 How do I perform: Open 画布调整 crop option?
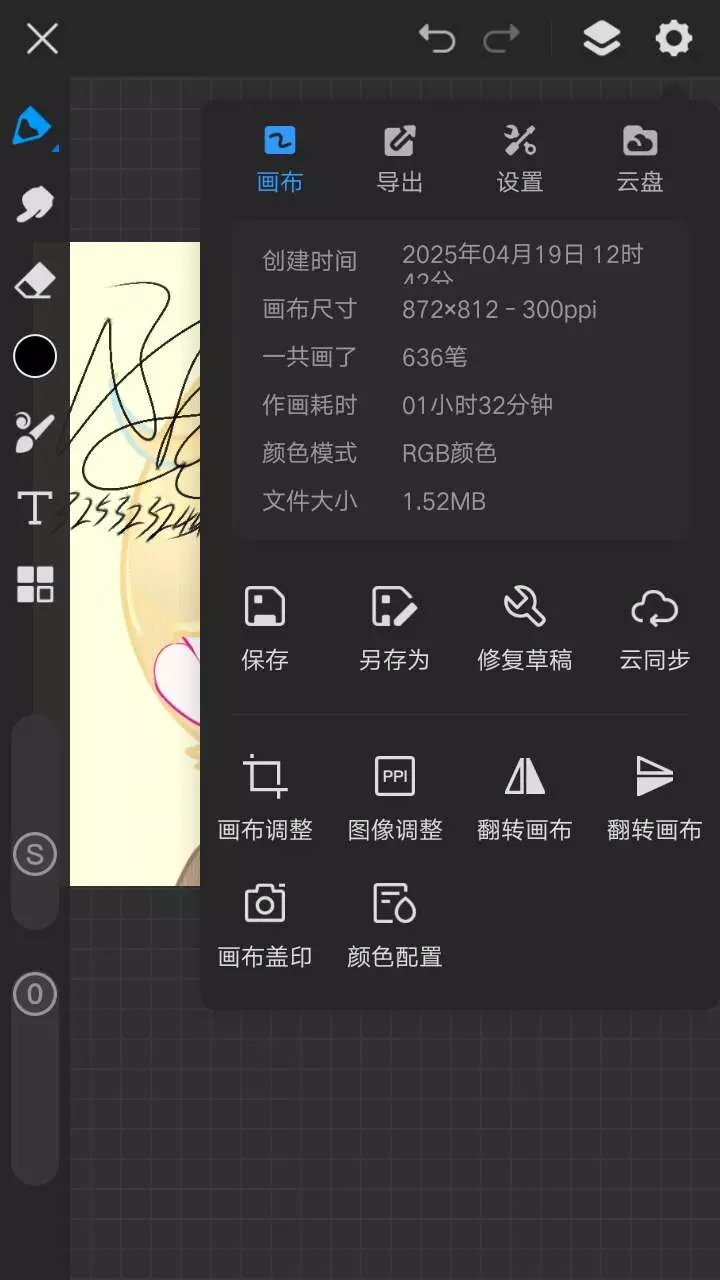[265, 798]
